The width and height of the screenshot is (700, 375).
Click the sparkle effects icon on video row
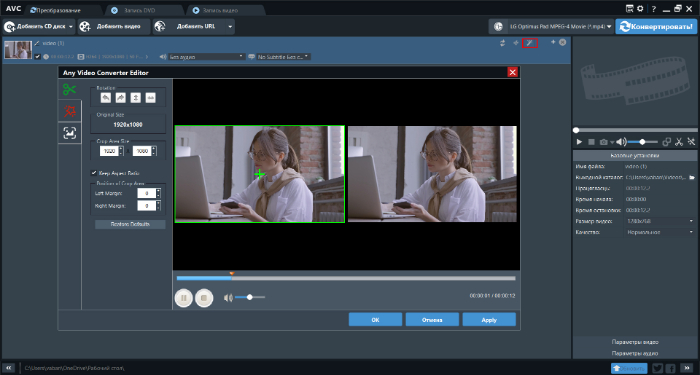[516, 43]
